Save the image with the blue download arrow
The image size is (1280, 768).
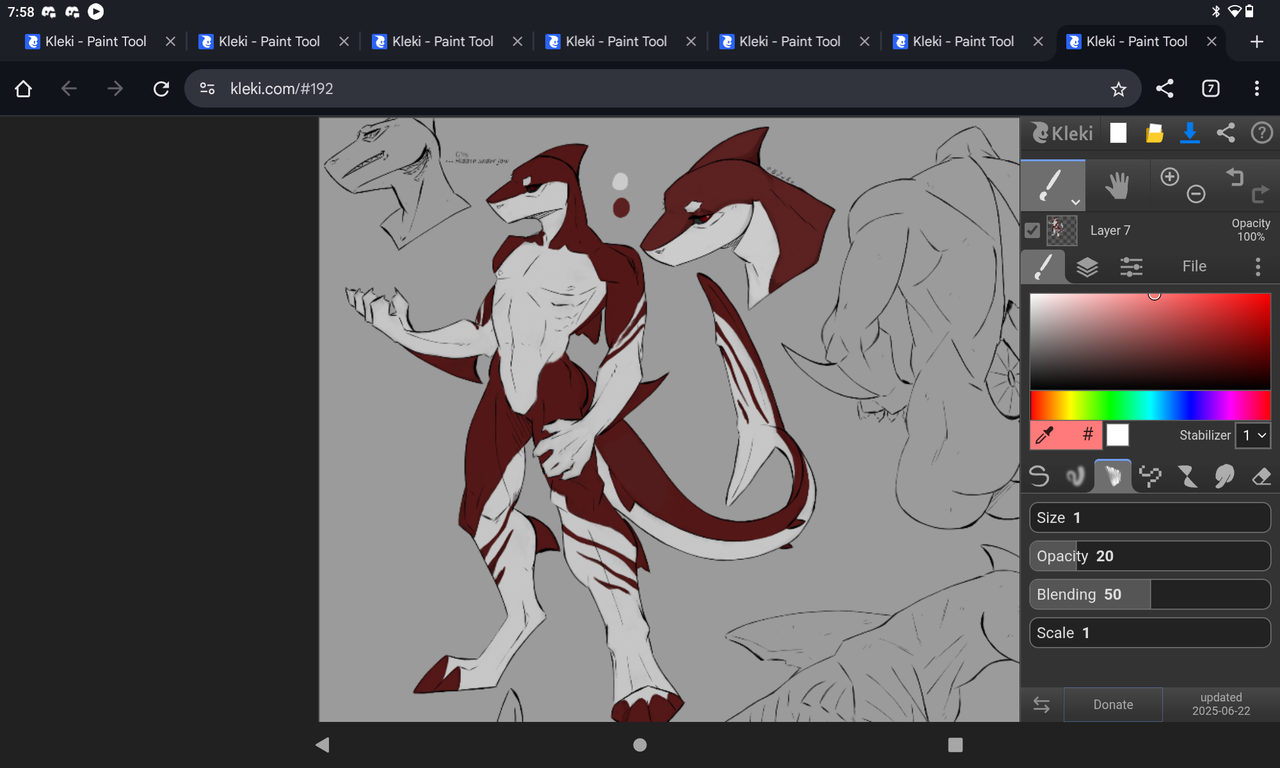tap(1190, 132)
